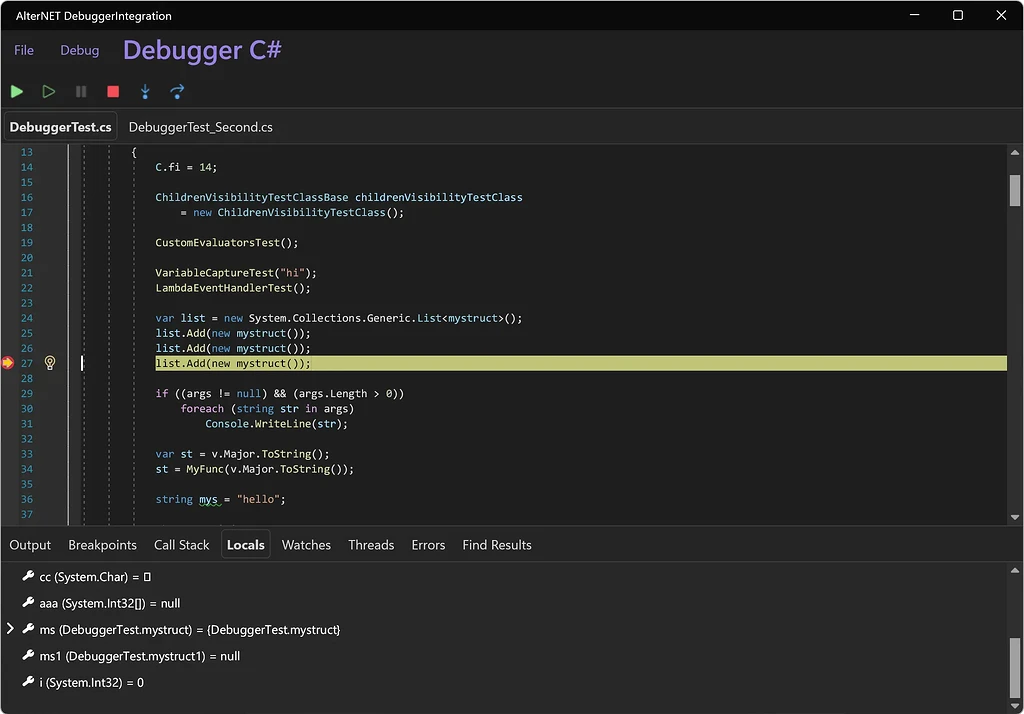This screenshot has height=714, width=1024.
Task: Click the green Start Debugging play icon
Action: click(x=17, y=91)
